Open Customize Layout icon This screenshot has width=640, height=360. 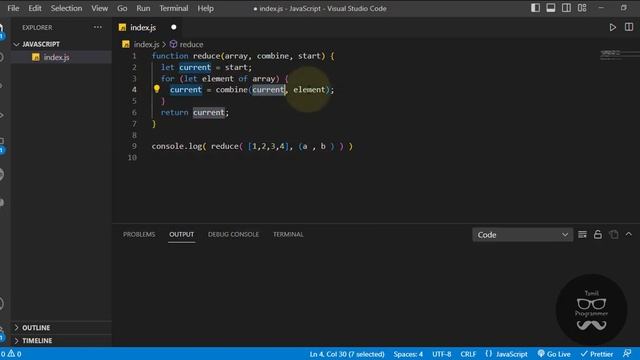[x=582, y=8]
